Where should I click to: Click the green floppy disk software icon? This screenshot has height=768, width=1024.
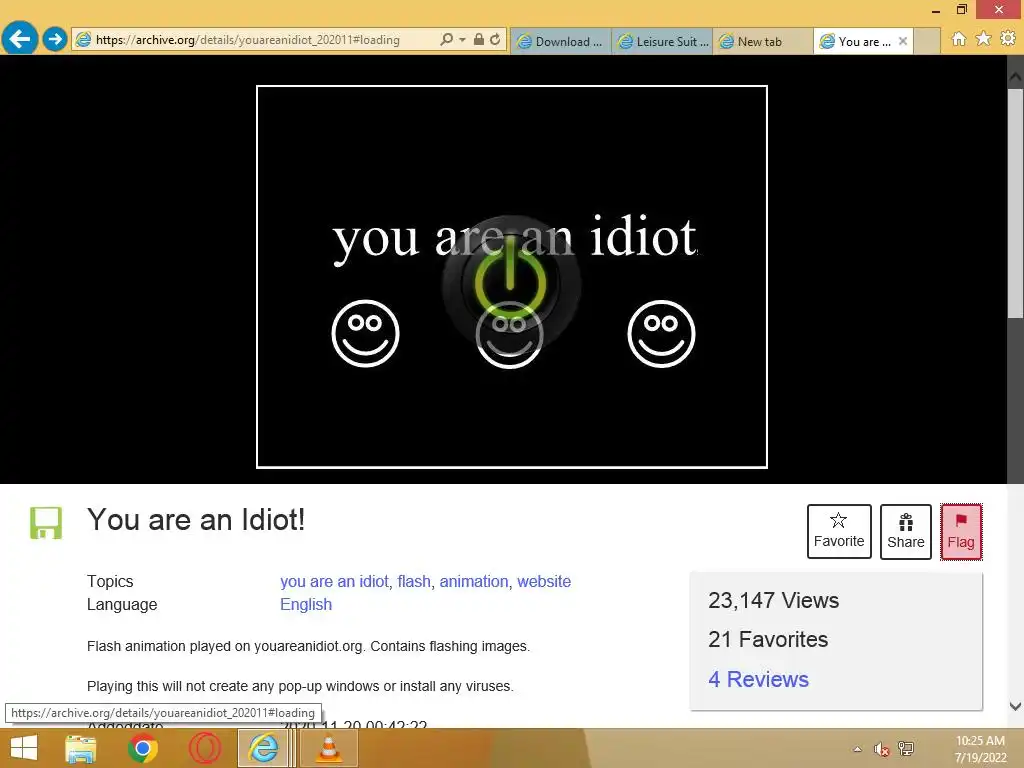coord(46,523)
